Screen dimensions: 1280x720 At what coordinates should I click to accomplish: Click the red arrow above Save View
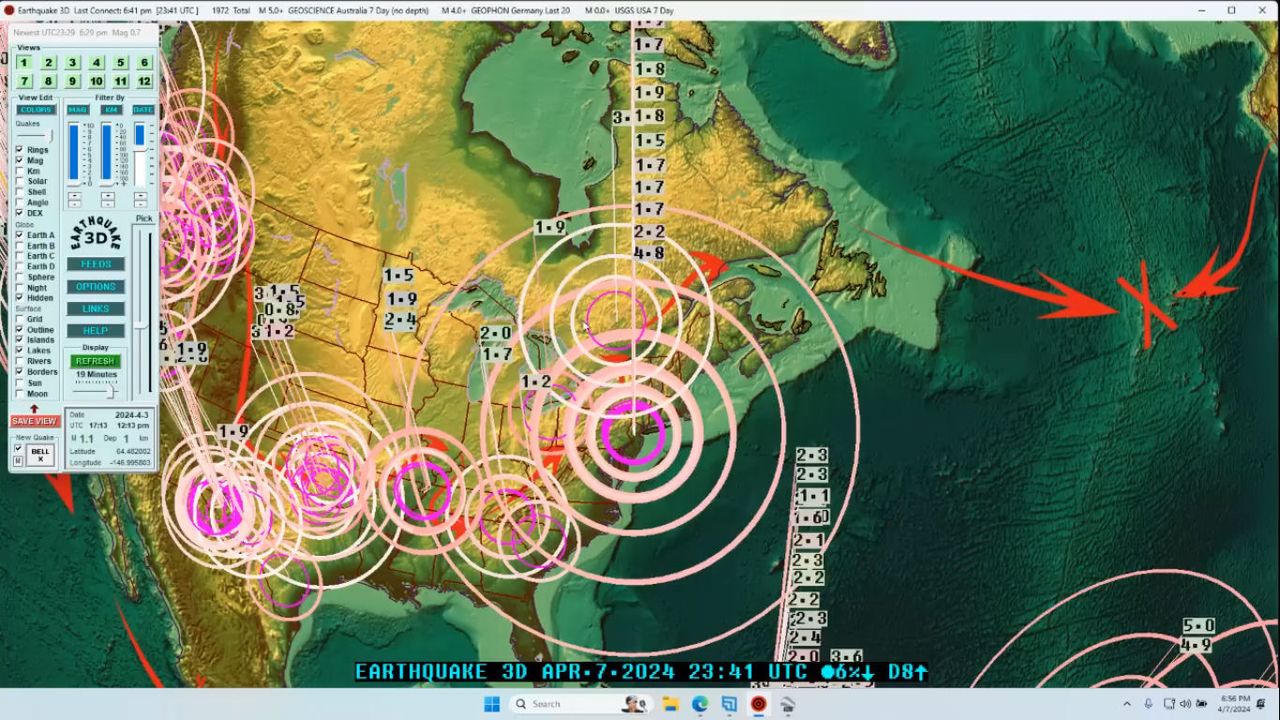click(34, 408)
